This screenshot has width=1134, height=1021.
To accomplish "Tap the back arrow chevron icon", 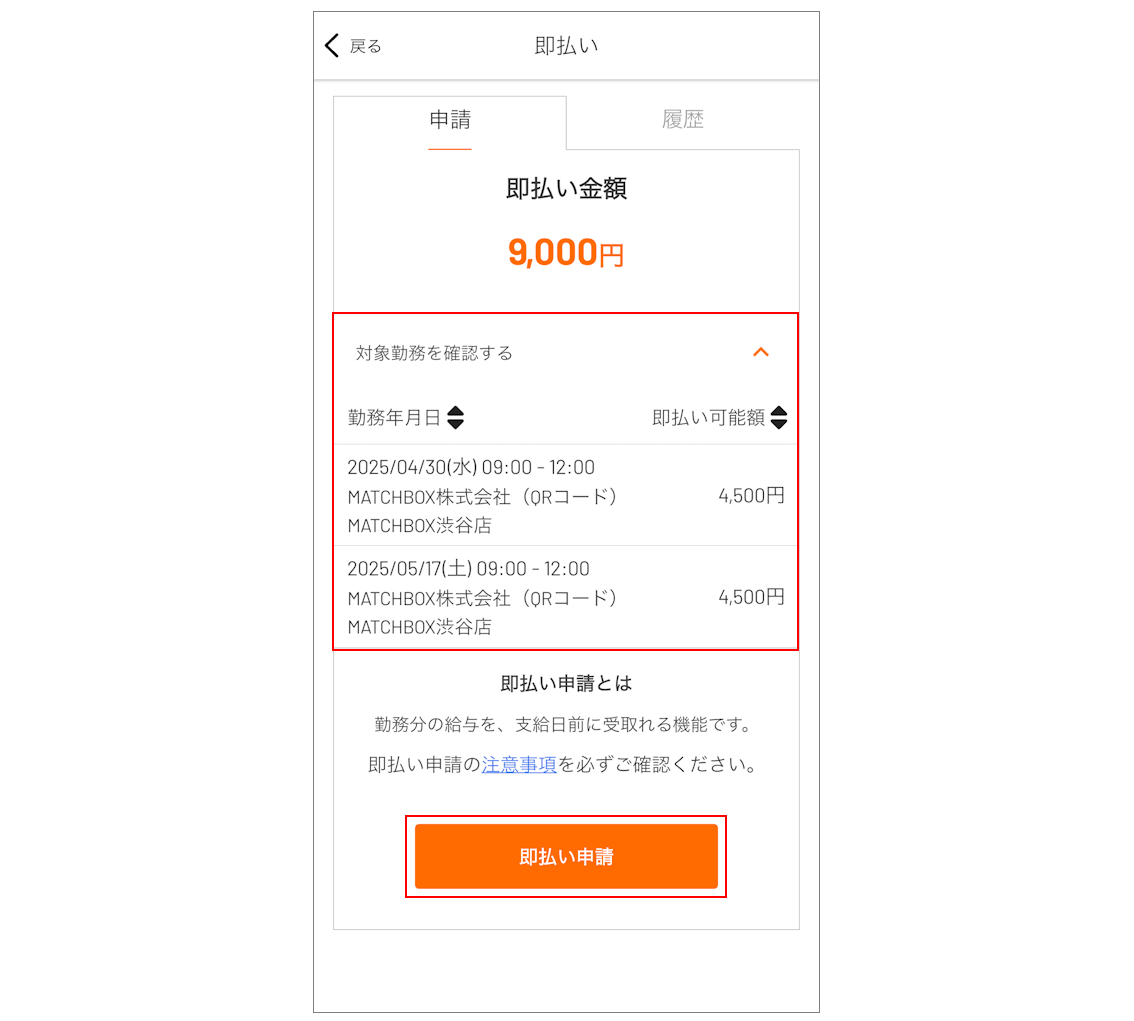I will click(x=332, y=46).
